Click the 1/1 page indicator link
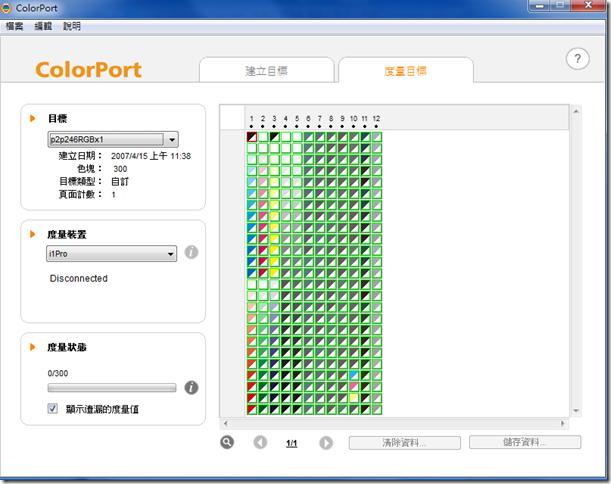Viewport: 611px width, 484px height. click(x=291, y=443)
